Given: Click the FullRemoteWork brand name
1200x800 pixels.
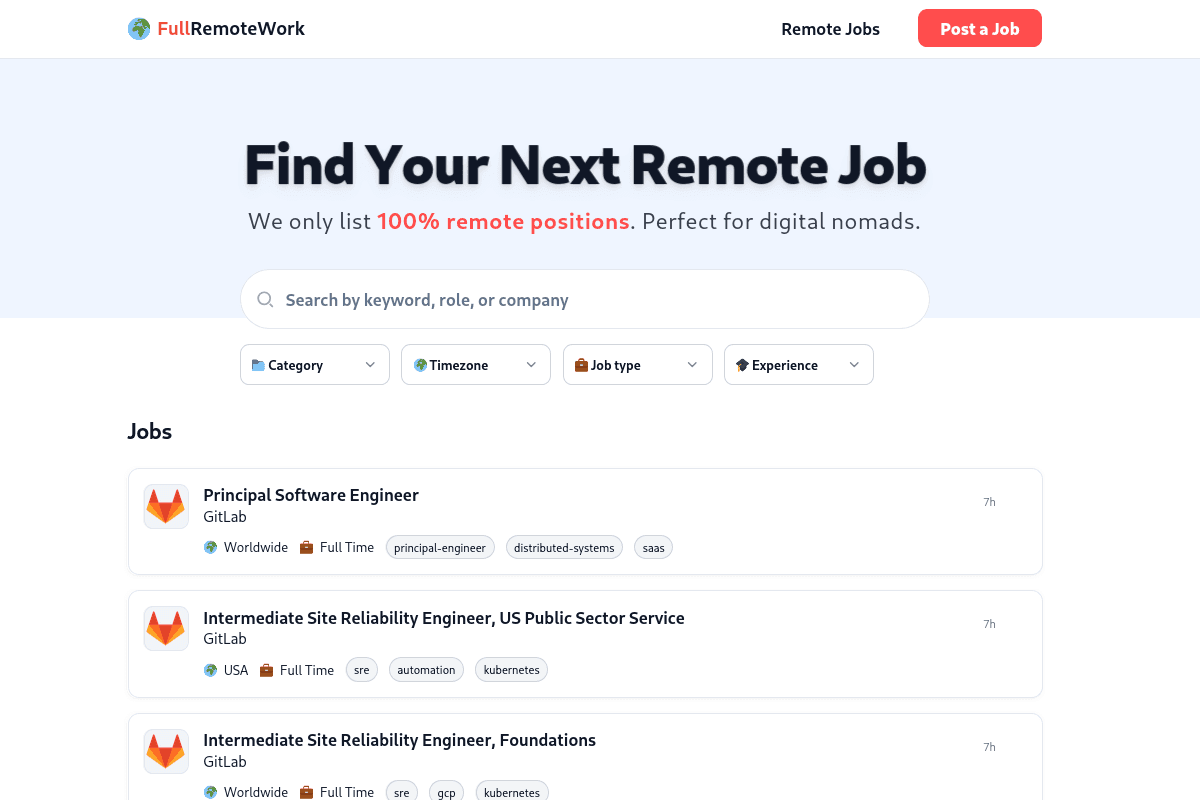Looking at the screenshot, I should tap(230, 28).
